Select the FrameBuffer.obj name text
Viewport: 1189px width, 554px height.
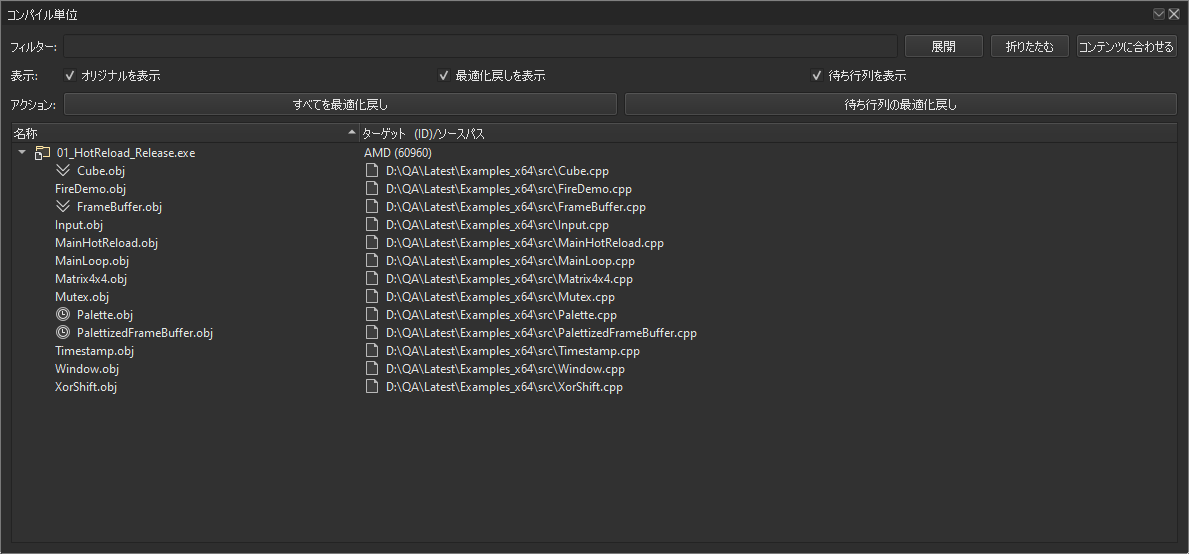click(119, 206)
